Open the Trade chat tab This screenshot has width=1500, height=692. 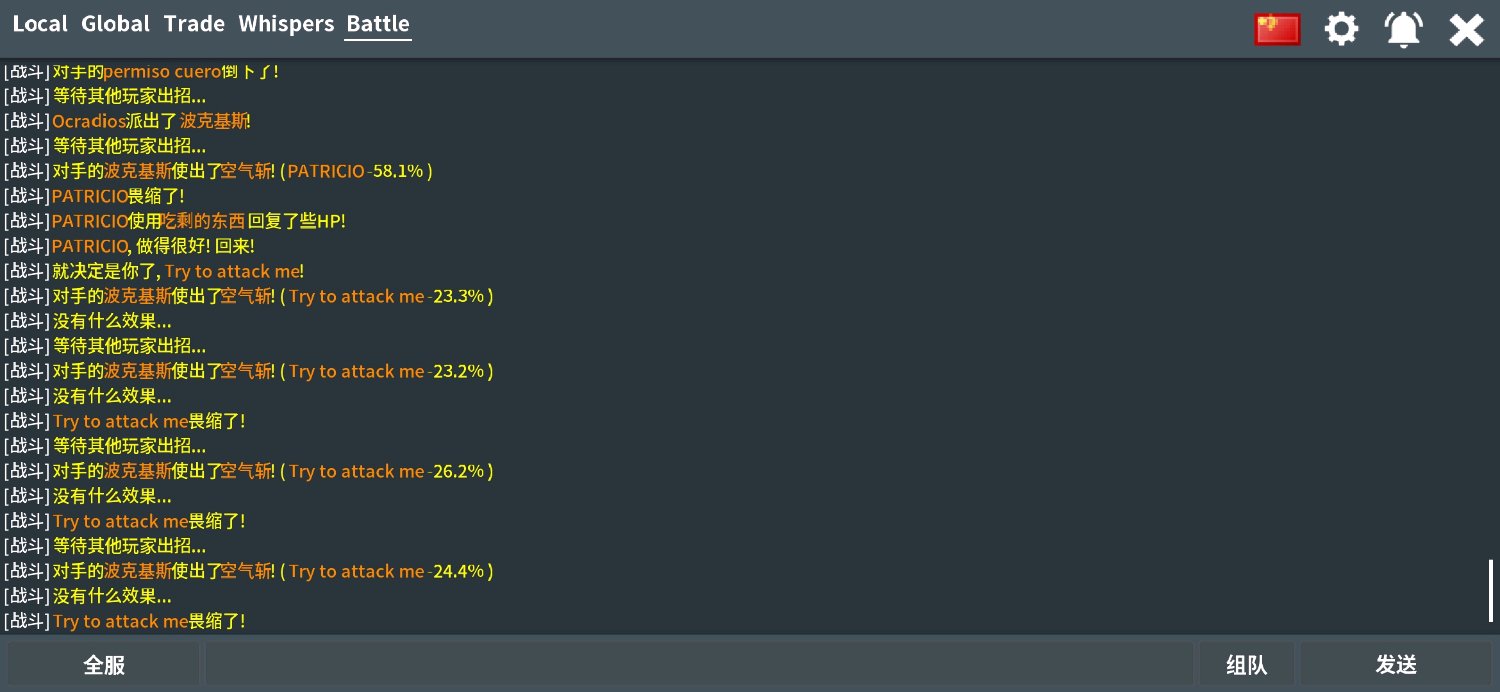[194, 24]
